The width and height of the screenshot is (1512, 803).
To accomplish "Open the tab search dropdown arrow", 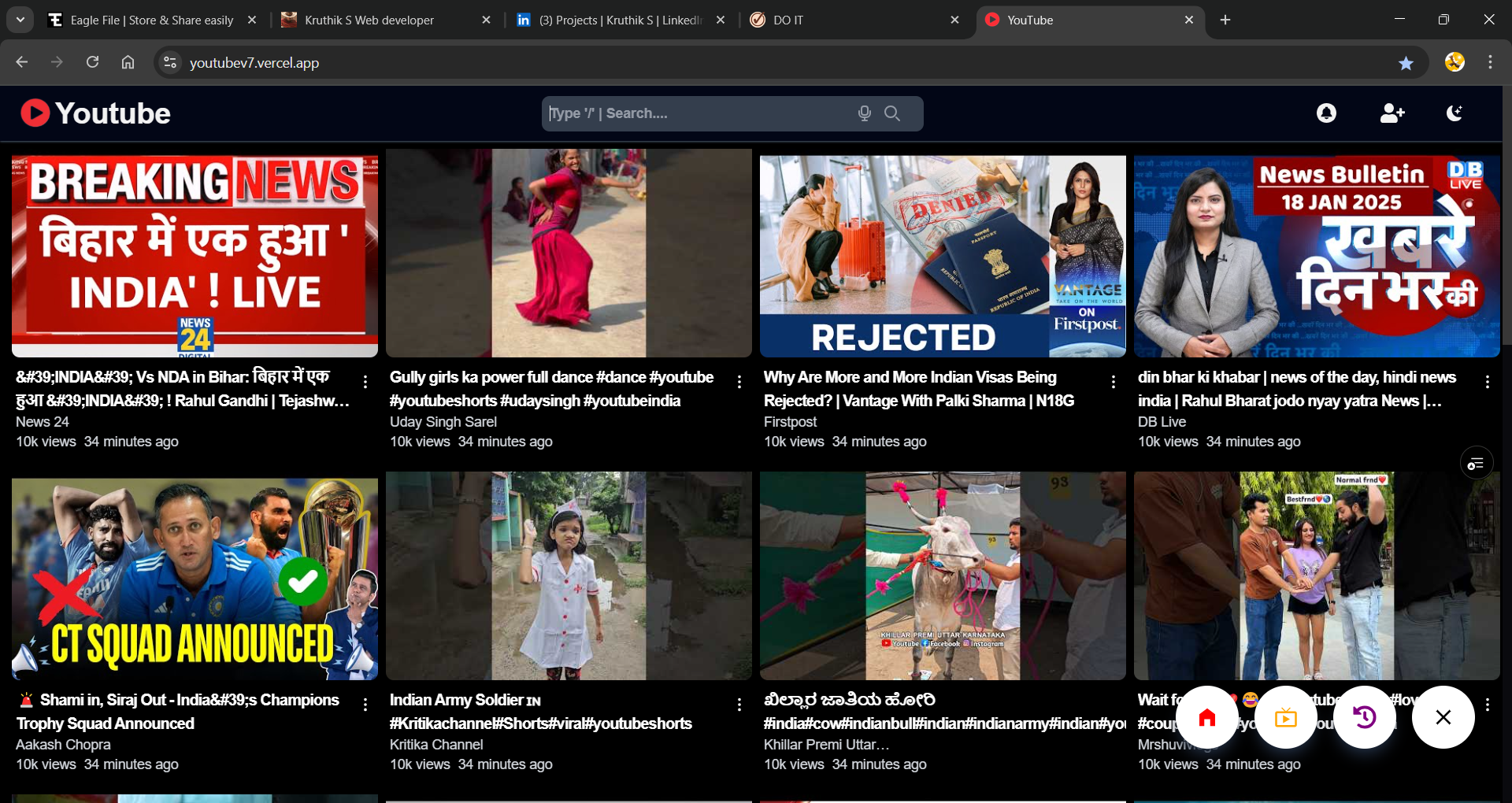I will [x=20, y=20].
